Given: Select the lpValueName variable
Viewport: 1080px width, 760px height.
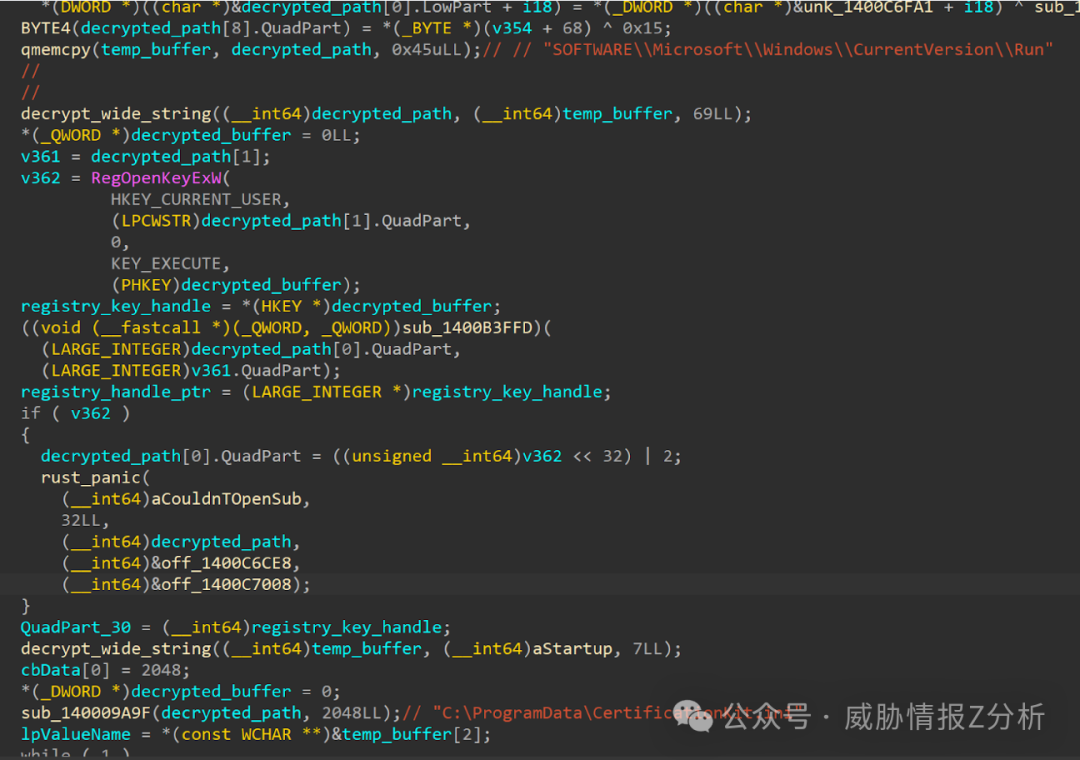Looking at the screenshot, I should [76, 734].
